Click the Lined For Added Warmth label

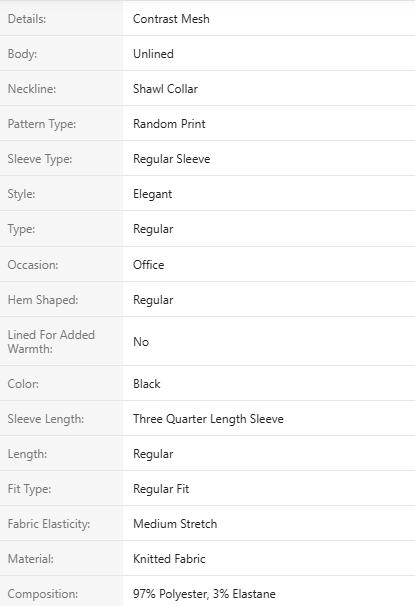click(51, 342)
